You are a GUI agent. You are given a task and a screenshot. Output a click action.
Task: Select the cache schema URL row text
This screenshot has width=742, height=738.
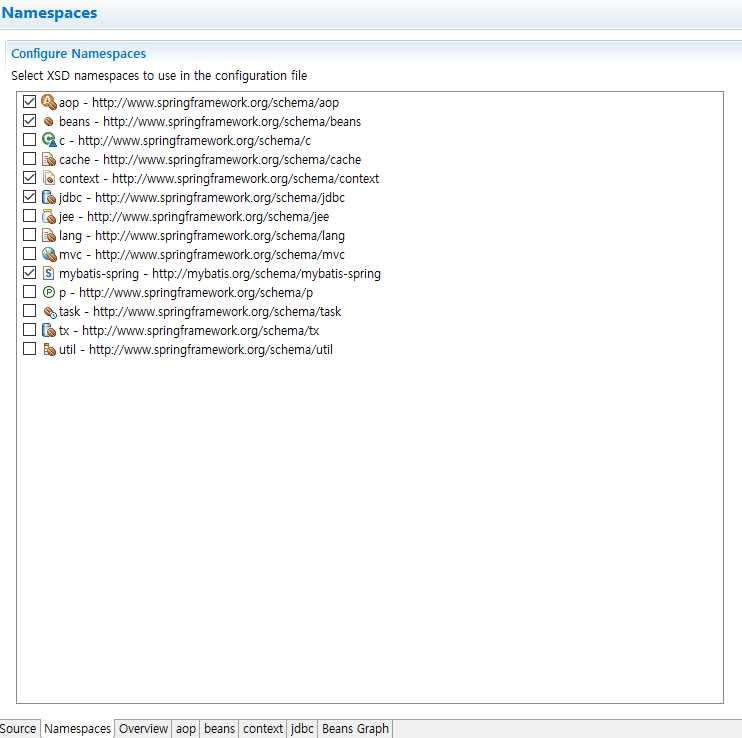pyautogui.click(x=210, y=159)
